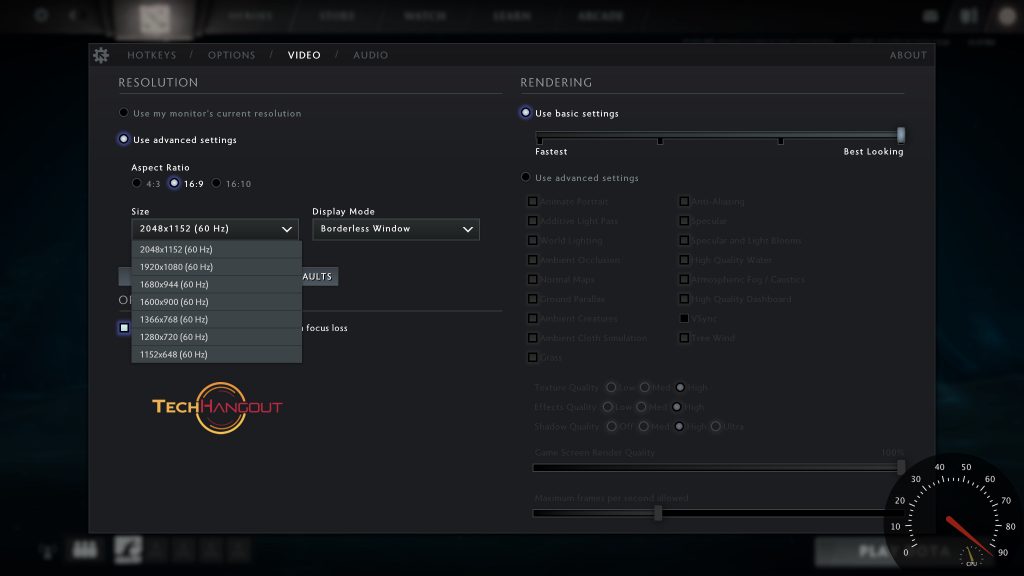Set Shadow Quality to Ultra
The image size is (1024, 576).
tap(716, 426)
